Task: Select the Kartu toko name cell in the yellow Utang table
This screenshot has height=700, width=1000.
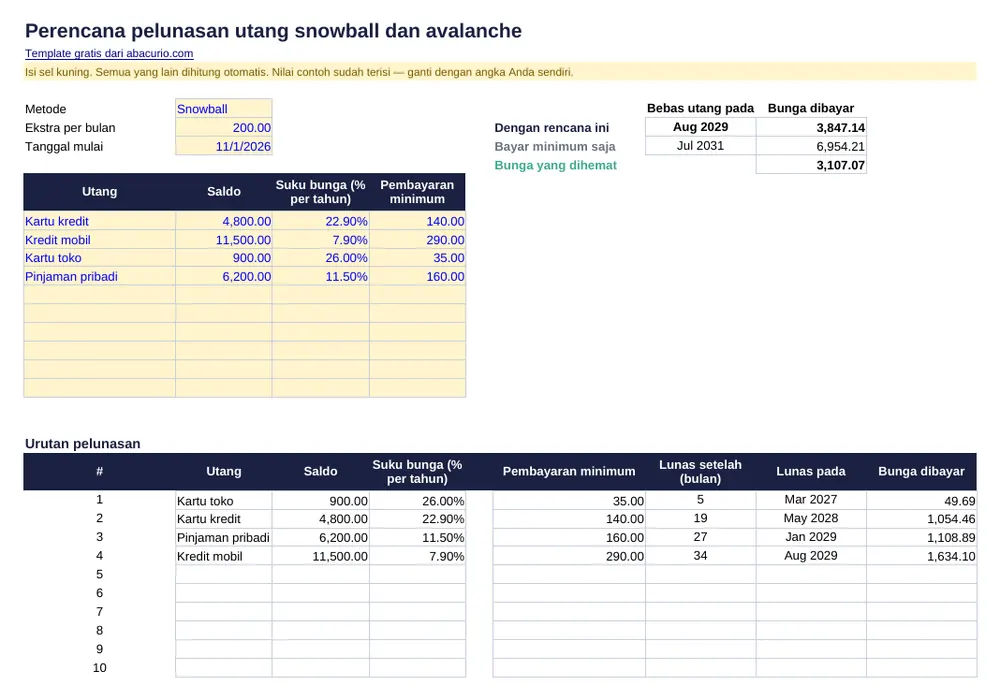Action: (99, 258)
